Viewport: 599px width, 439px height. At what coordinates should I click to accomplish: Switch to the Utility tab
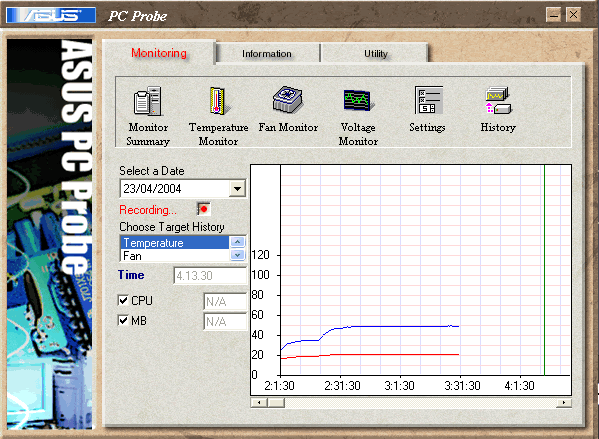[376, 53]
